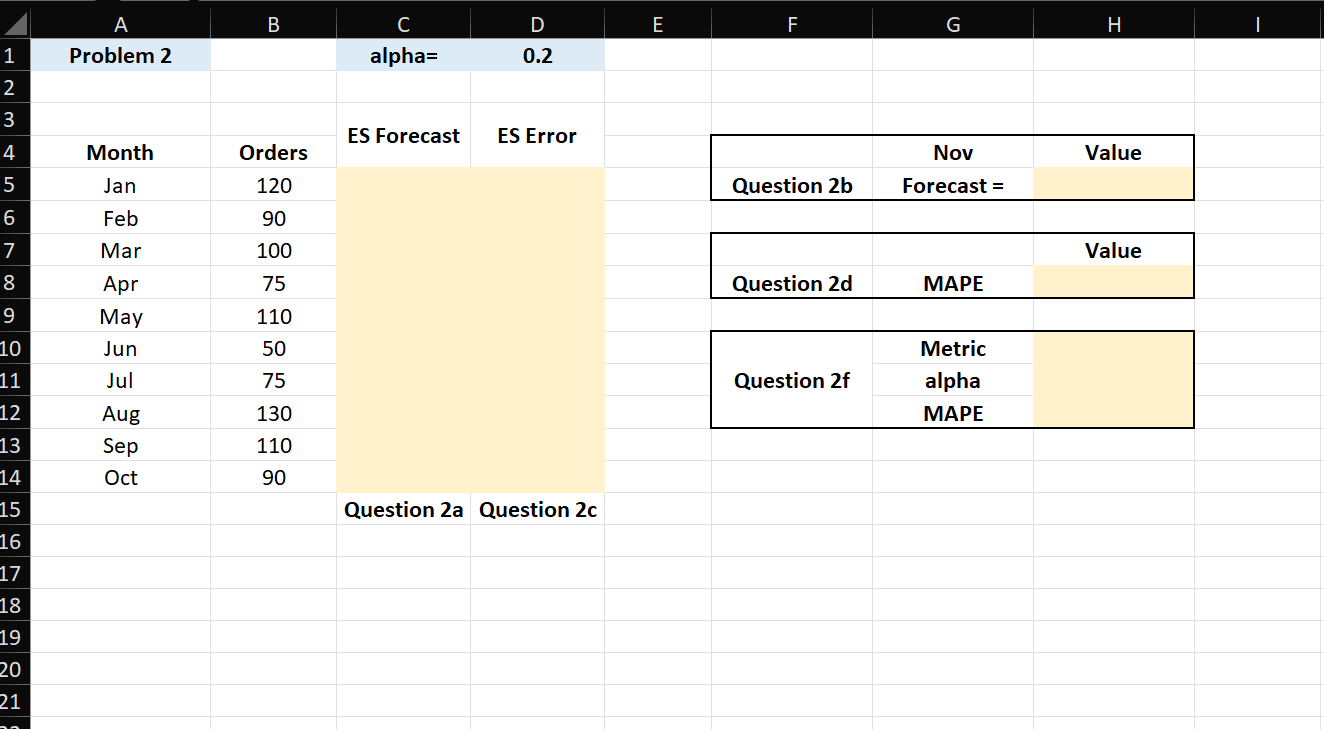Select the highlighted Nov Forecast value cell
This screenshot has width=1324, height=729.
1113,185
